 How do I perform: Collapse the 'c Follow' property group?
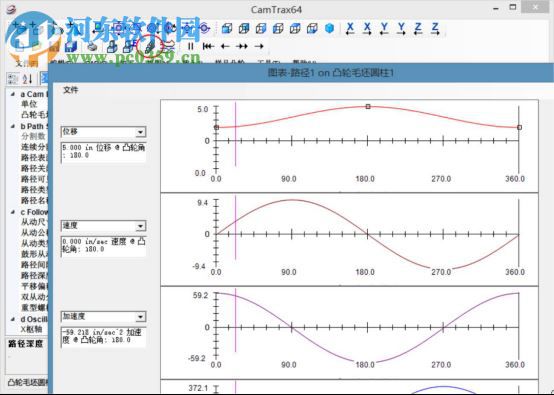13,212
